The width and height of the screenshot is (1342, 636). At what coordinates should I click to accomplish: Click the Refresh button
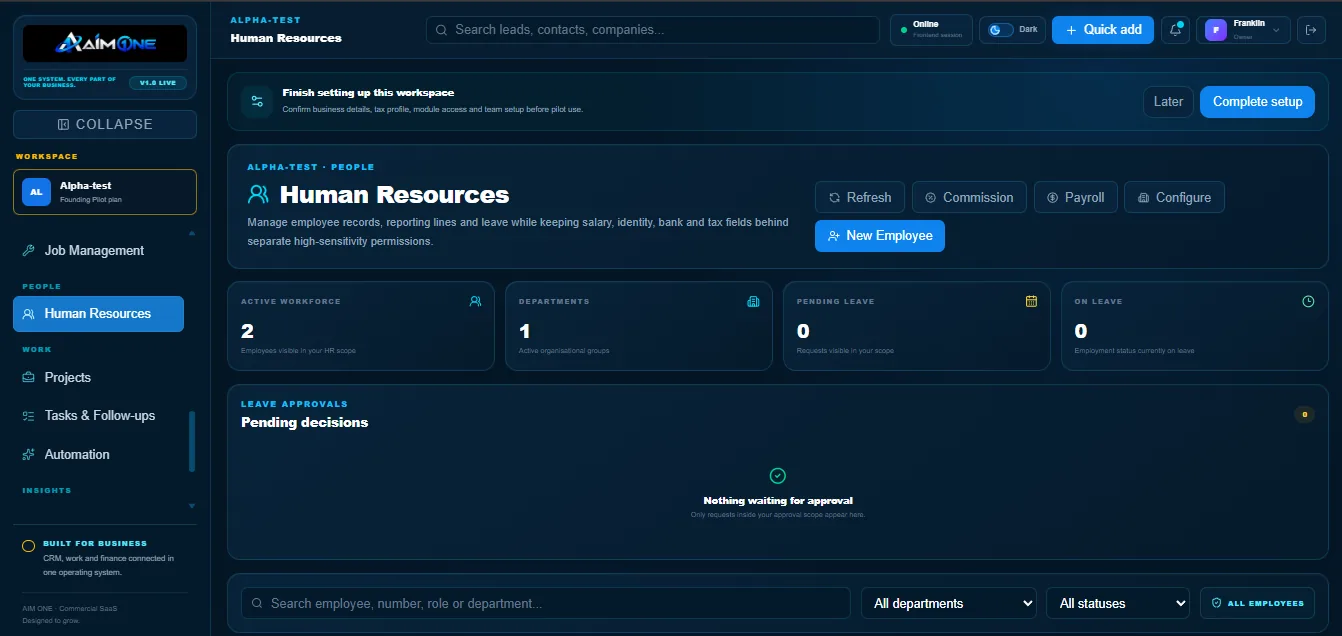click(x=860, y=197)
